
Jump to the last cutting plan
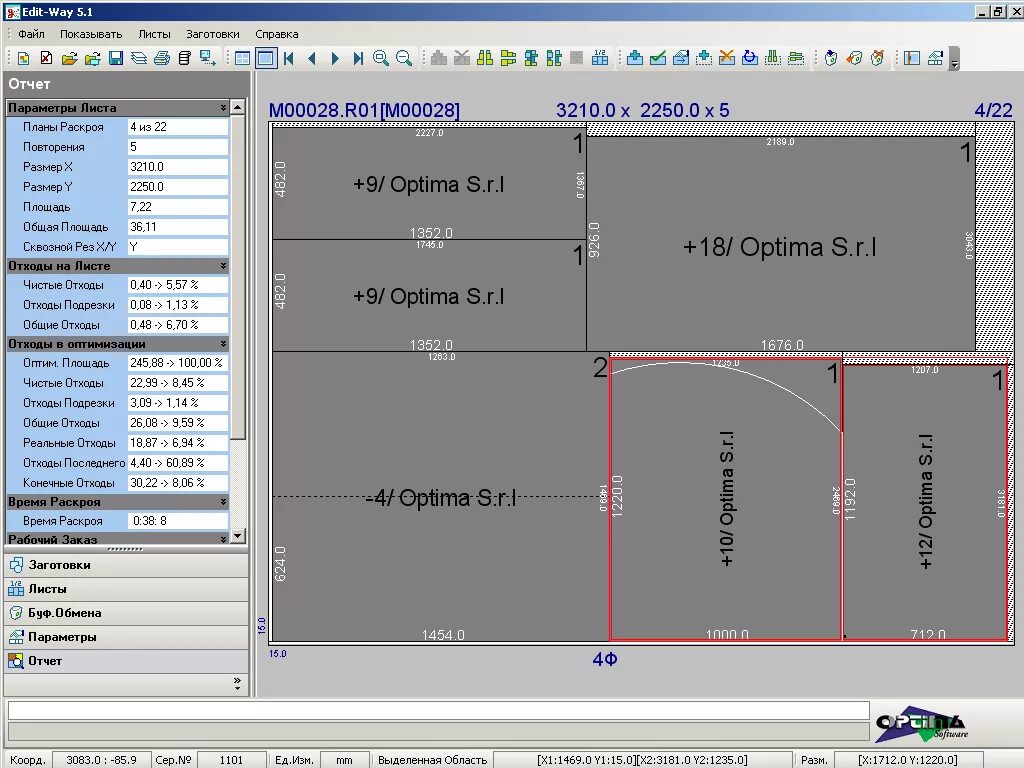(358, 58)
